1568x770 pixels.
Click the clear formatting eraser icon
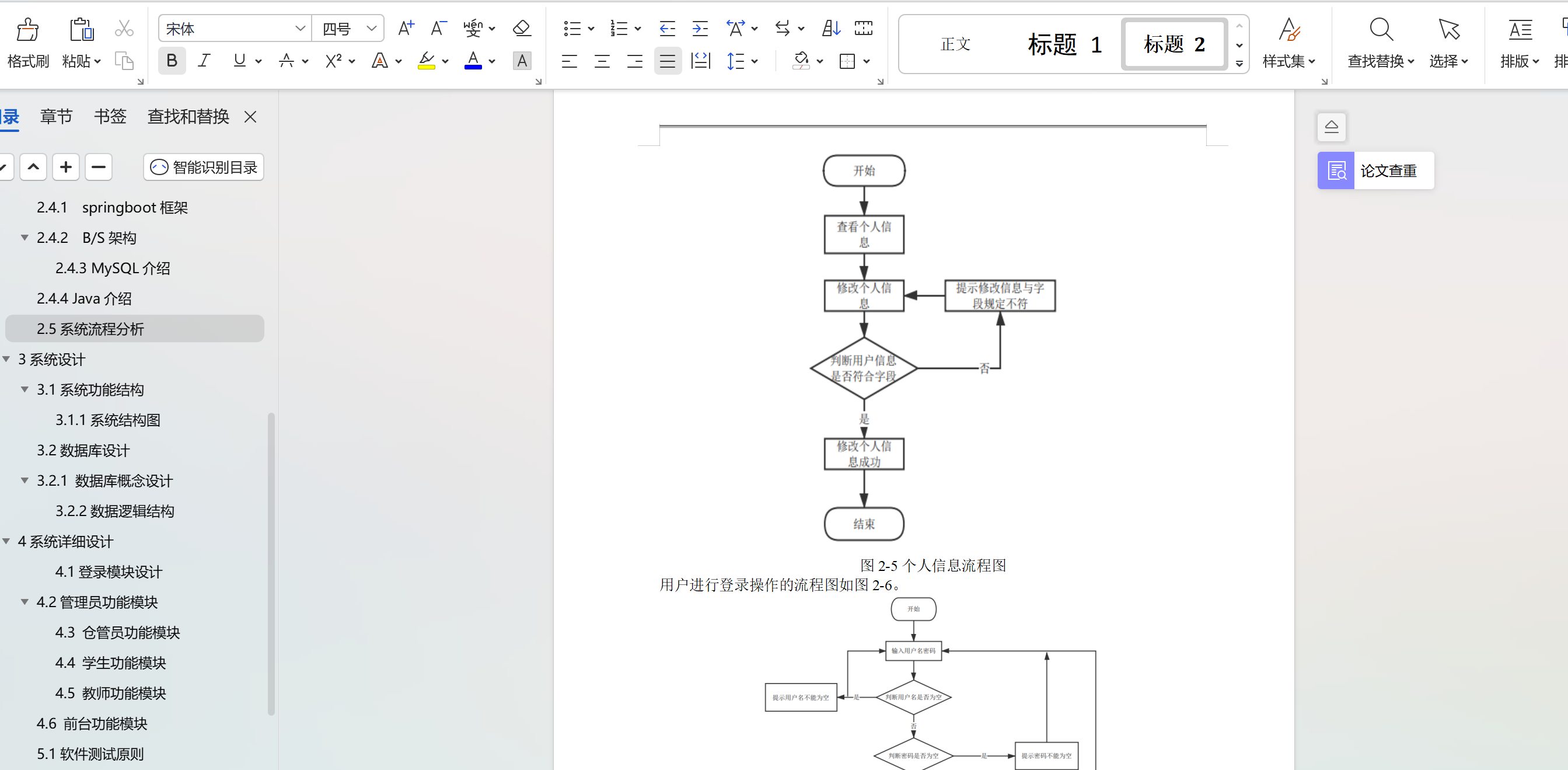pyautogui.click(x=522, y=28)
